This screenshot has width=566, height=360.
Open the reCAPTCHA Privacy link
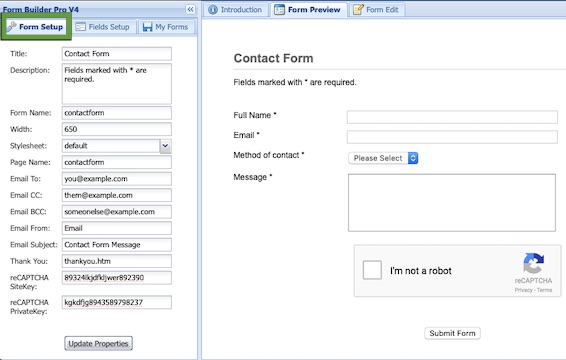523,290
